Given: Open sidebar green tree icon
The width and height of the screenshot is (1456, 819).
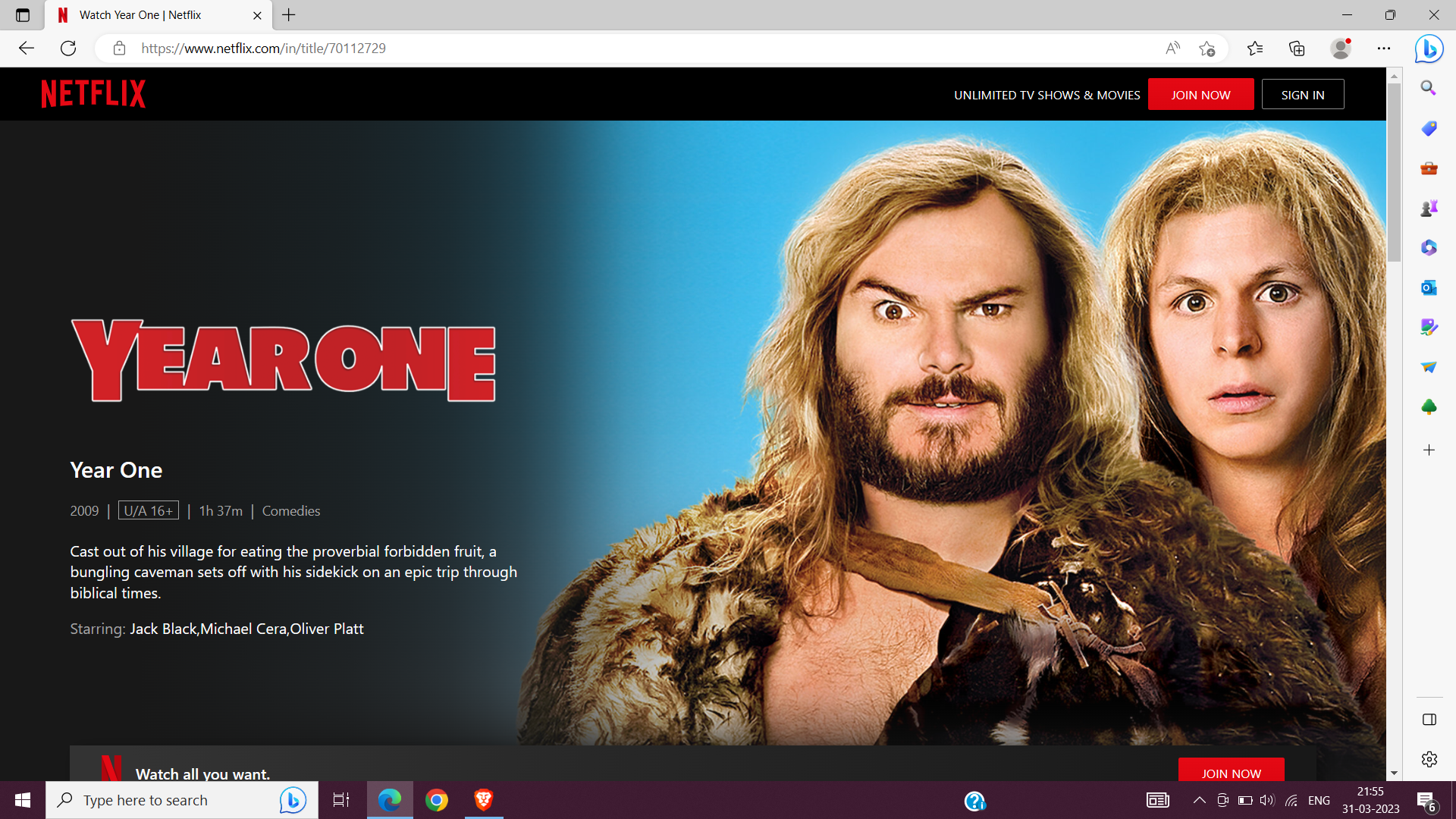Looking at the screenshot, I should 1429,407.
